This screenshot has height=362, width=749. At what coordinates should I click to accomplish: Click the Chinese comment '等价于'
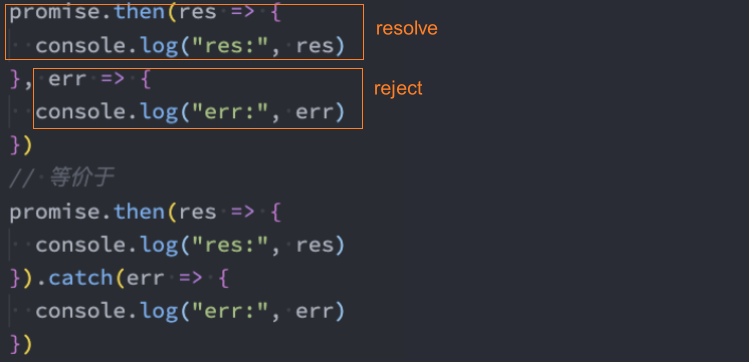tap(82, 178)
